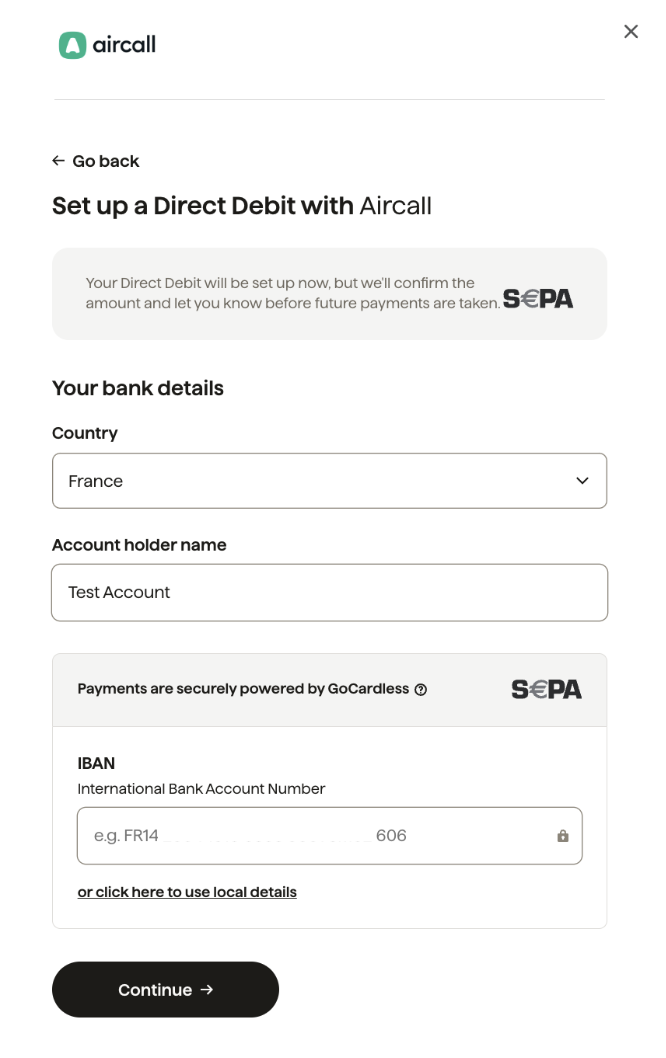
Task: Click the arrow icon on the Continue button
Action: pos(207,989)
